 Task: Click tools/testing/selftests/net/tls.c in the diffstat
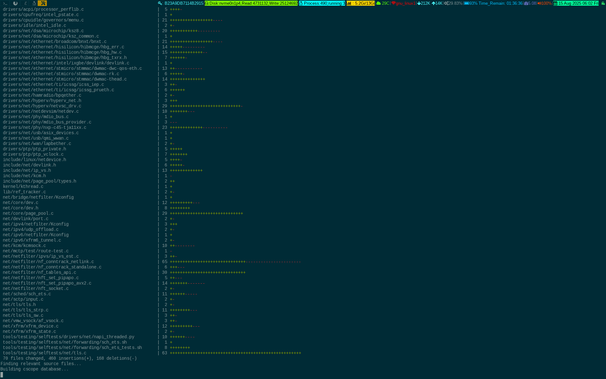point(44,353)
